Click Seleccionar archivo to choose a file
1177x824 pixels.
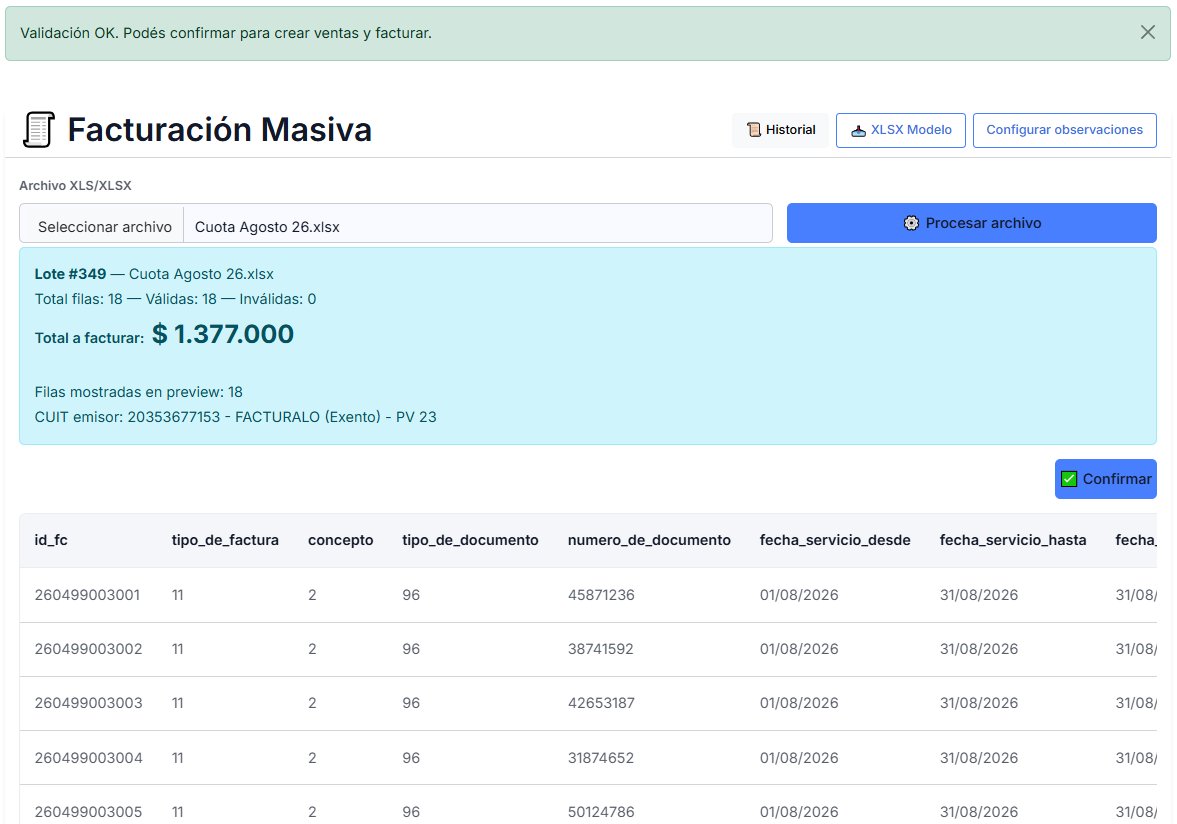(104, 227)
